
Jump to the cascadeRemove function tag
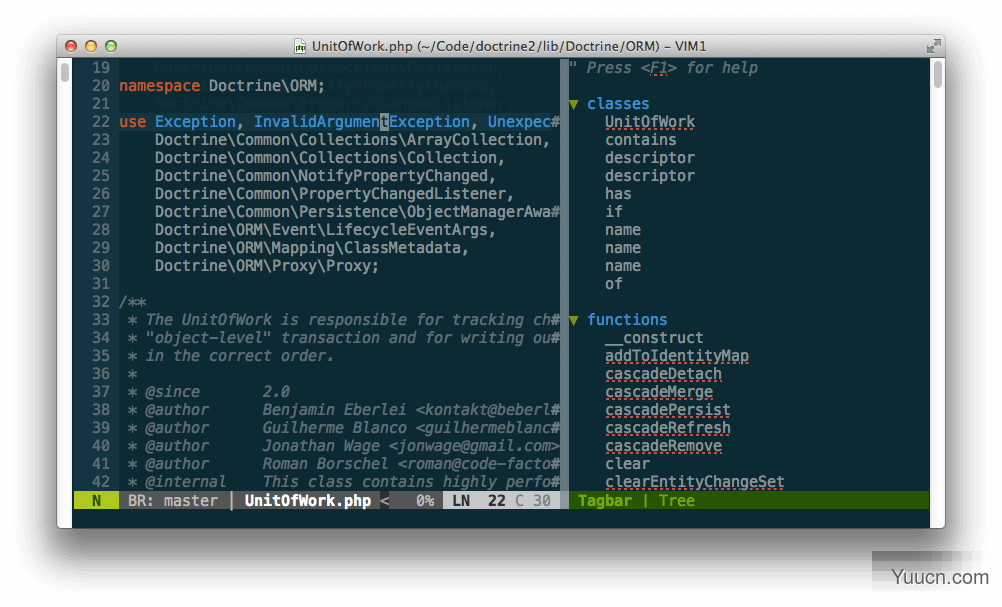pyautogui.click(x=663, y=445)
